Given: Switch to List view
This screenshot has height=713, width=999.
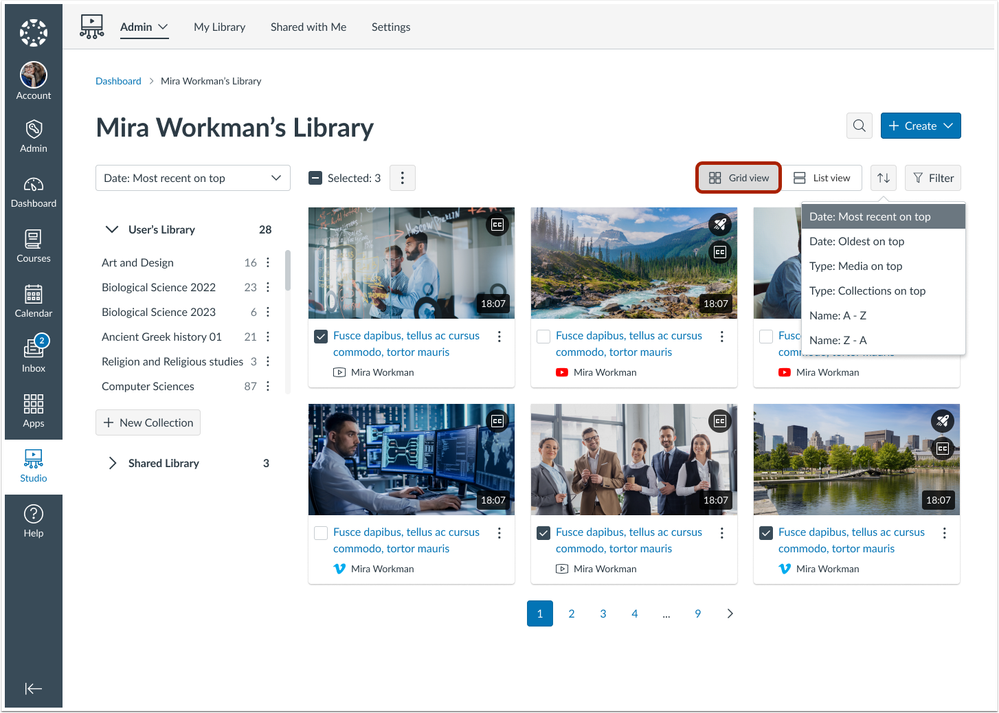Looking at the screenshot, I should tap(821, 178).
